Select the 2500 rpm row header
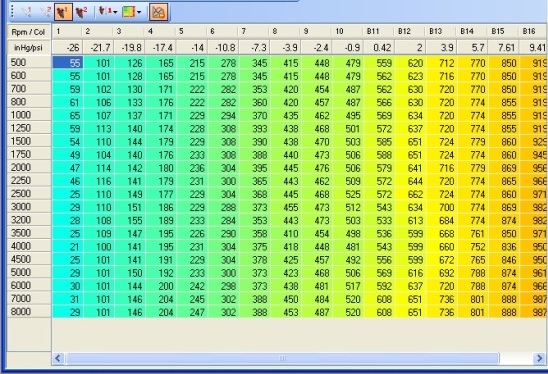548x374 pixels. [x=29, y=194]
